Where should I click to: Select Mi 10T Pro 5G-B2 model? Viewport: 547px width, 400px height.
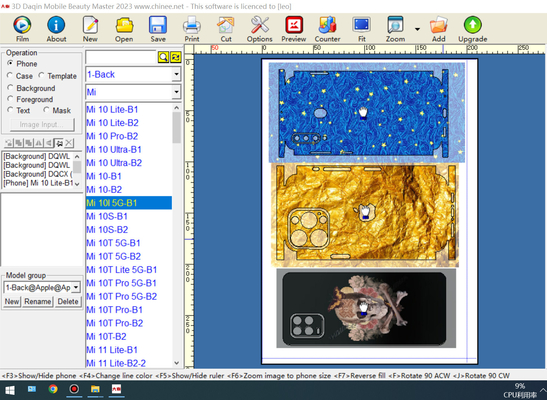(x=129, y=296)
